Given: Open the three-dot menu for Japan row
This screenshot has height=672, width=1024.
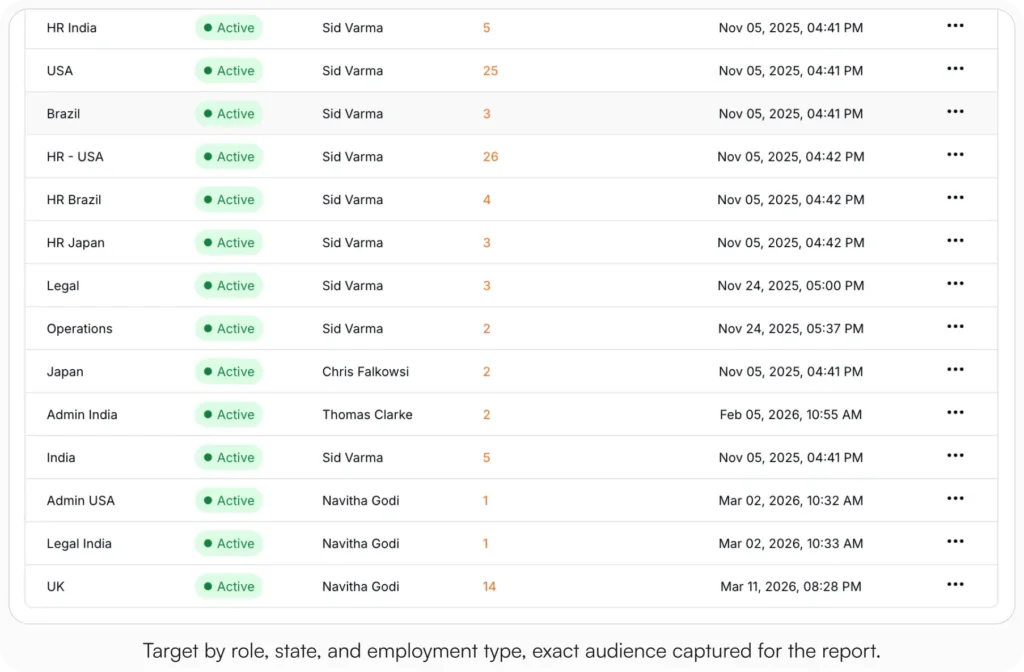Looking at the screenshot, I should click(955, 370).
